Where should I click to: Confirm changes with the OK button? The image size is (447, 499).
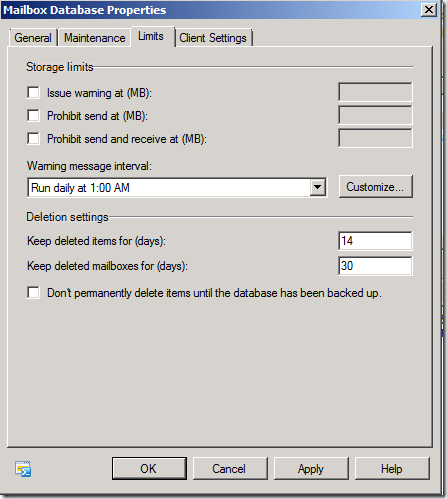point(149,469)
